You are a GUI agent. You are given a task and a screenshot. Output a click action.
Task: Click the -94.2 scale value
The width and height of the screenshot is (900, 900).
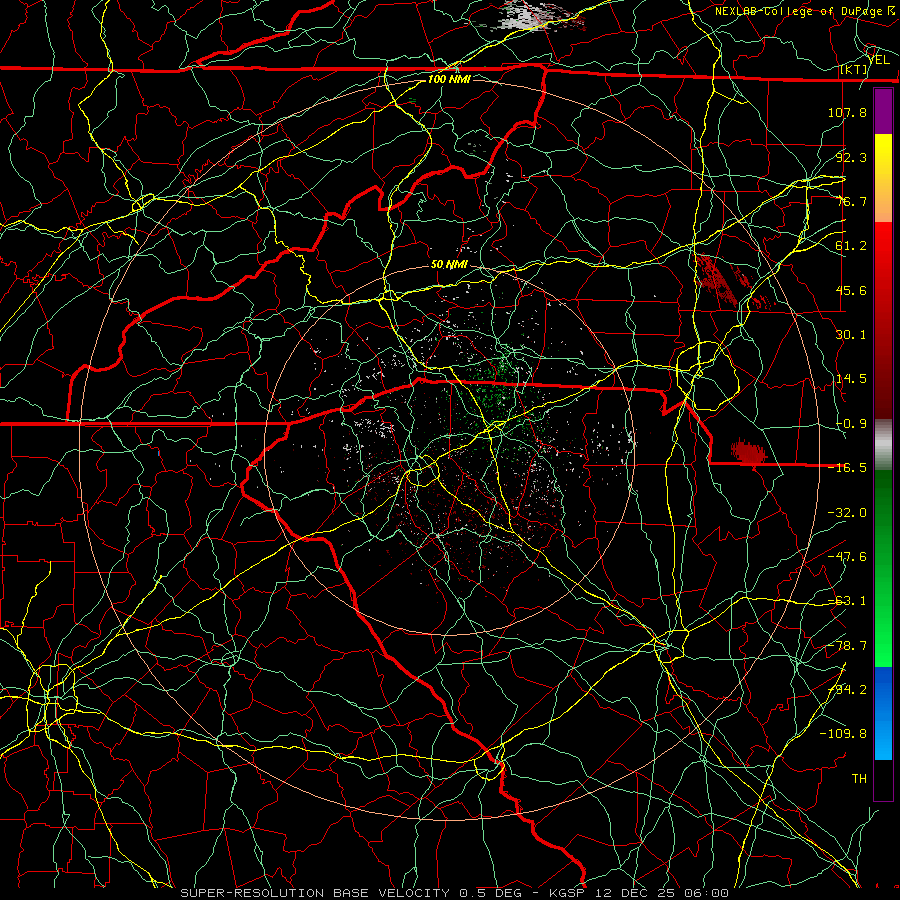[847, 690]
